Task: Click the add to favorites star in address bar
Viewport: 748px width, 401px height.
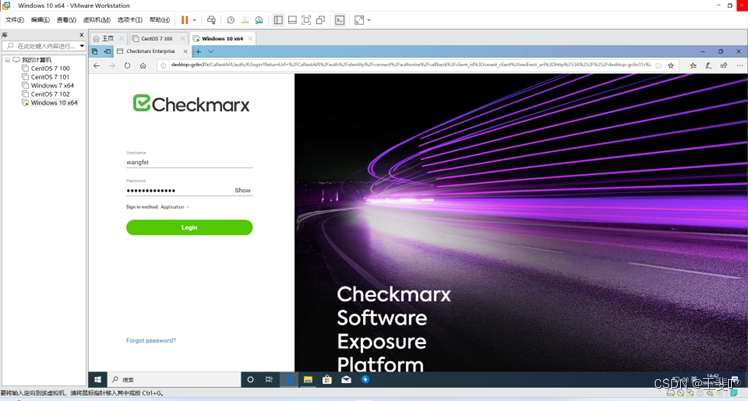Action: click(671, 66)
